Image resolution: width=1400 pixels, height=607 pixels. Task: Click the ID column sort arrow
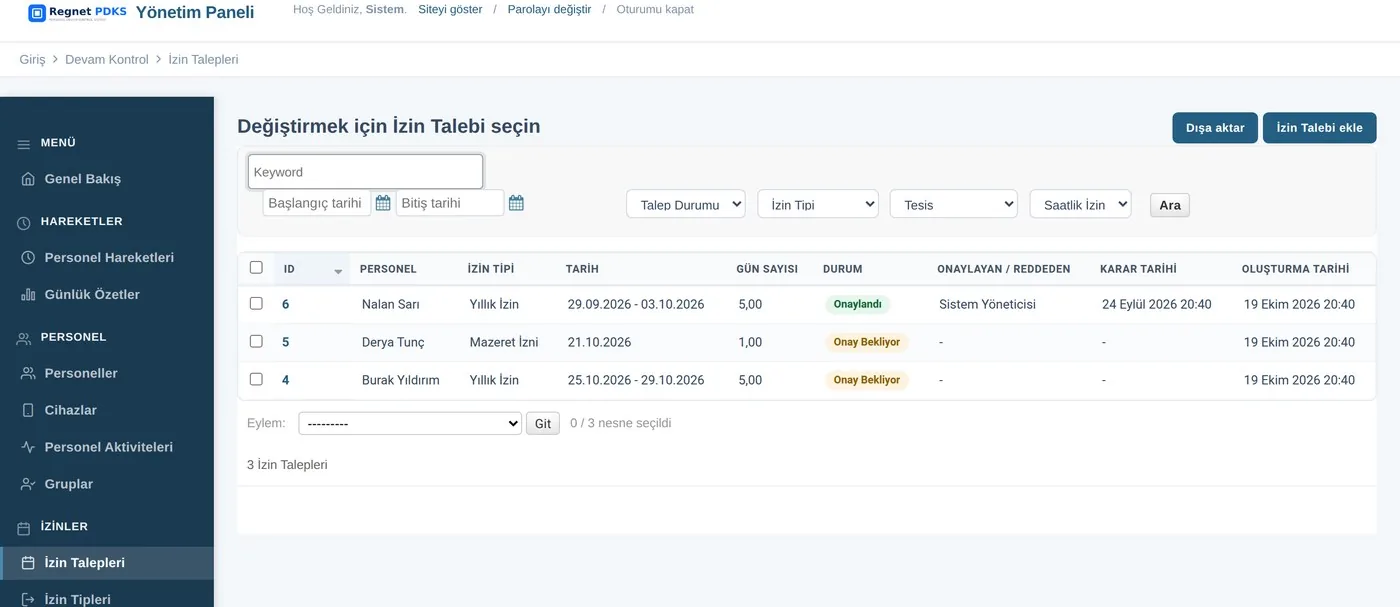pos(338,271)
